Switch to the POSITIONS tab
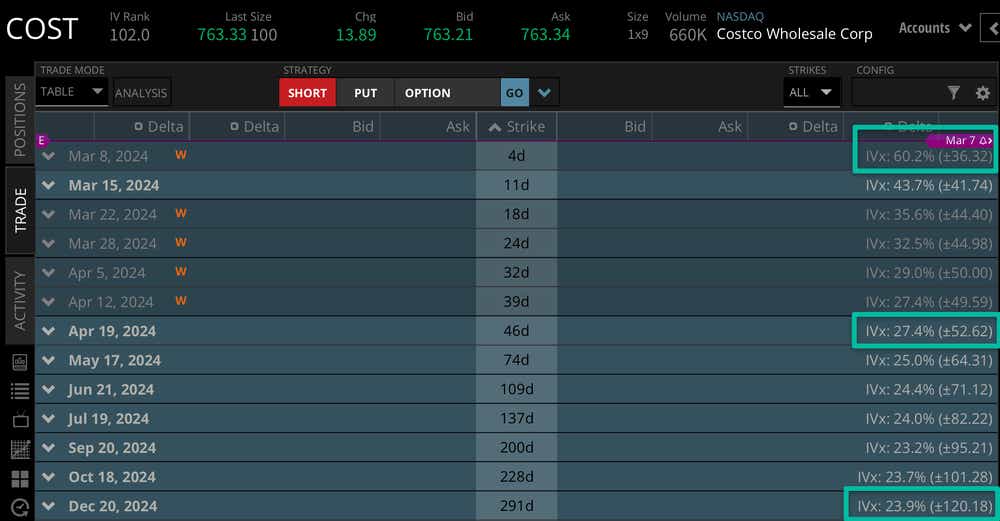The image size is (1000, 521). coord(19,120)
